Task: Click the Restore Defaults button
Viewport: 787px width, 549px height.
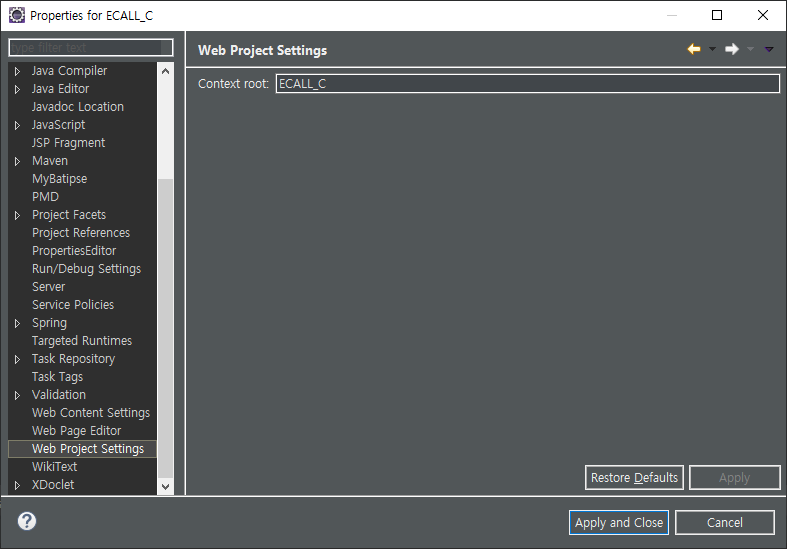Action: point(634,478)
